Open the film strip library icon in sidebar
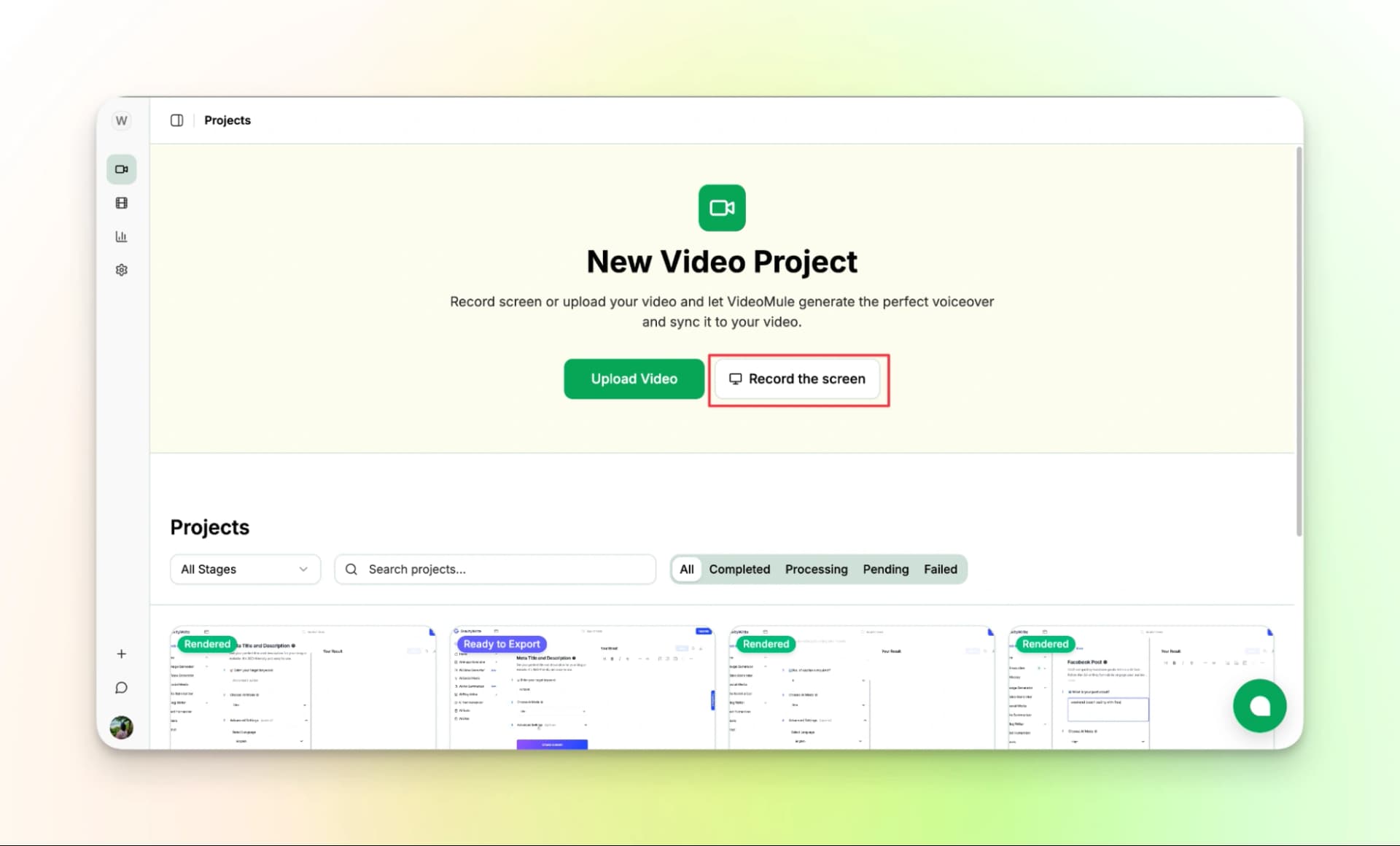1400x846 pixels. 121,202
